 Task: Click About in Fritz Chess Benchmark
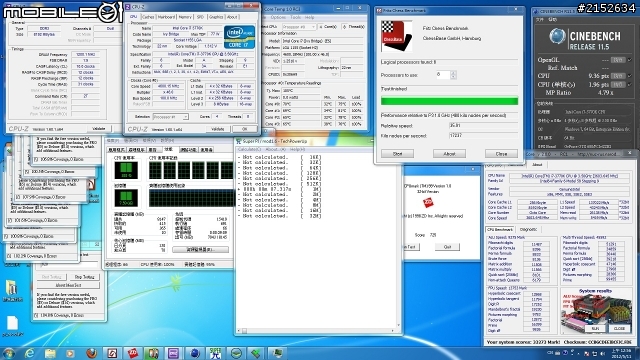pos(449,154)
